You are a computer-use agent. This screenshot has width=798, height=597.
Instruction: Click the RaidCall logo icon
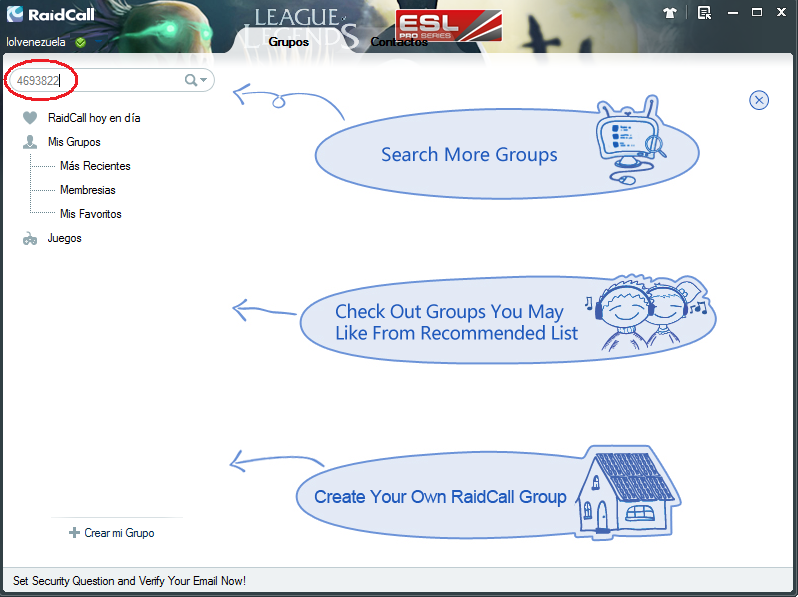[x=15, y=14]
